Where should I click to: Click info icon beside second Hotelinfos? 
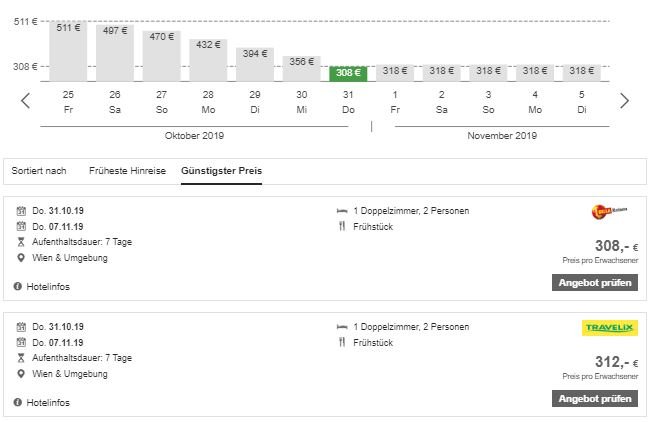(18, 402)
